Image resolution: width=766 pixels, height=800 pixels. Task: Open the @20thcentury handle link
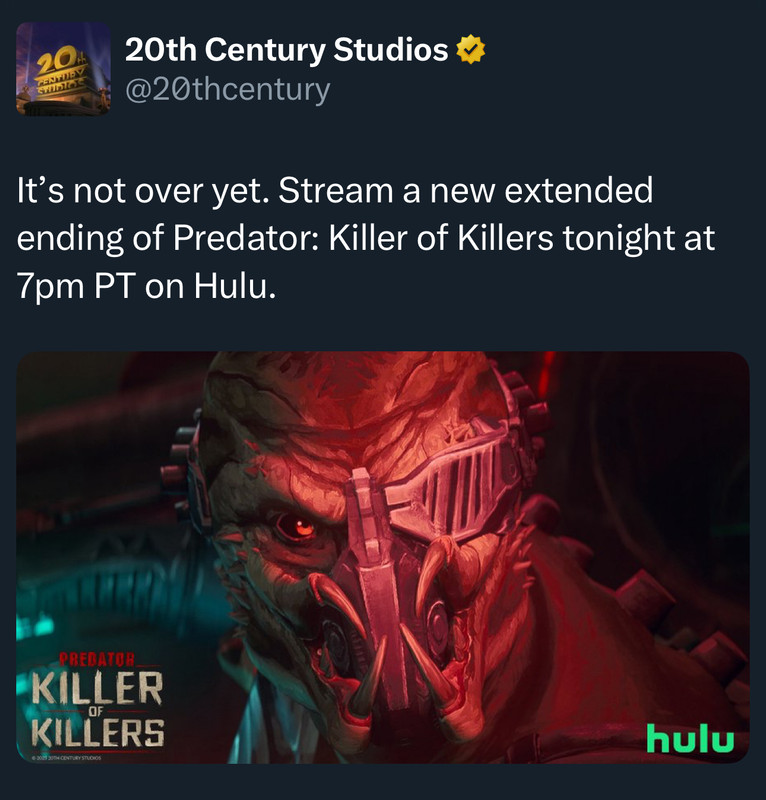[228, 90]
